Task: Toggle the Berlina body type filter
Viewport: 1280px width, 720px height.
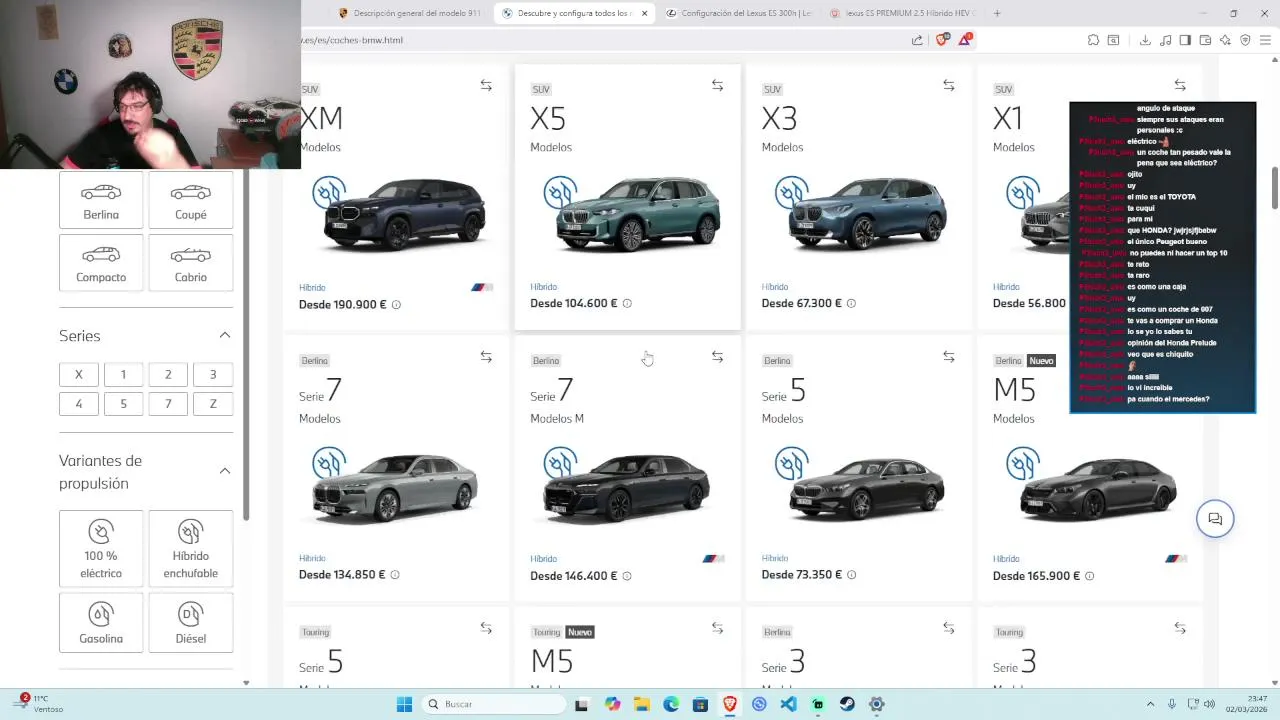Action: pyautogui.click(x=101, y=200)
